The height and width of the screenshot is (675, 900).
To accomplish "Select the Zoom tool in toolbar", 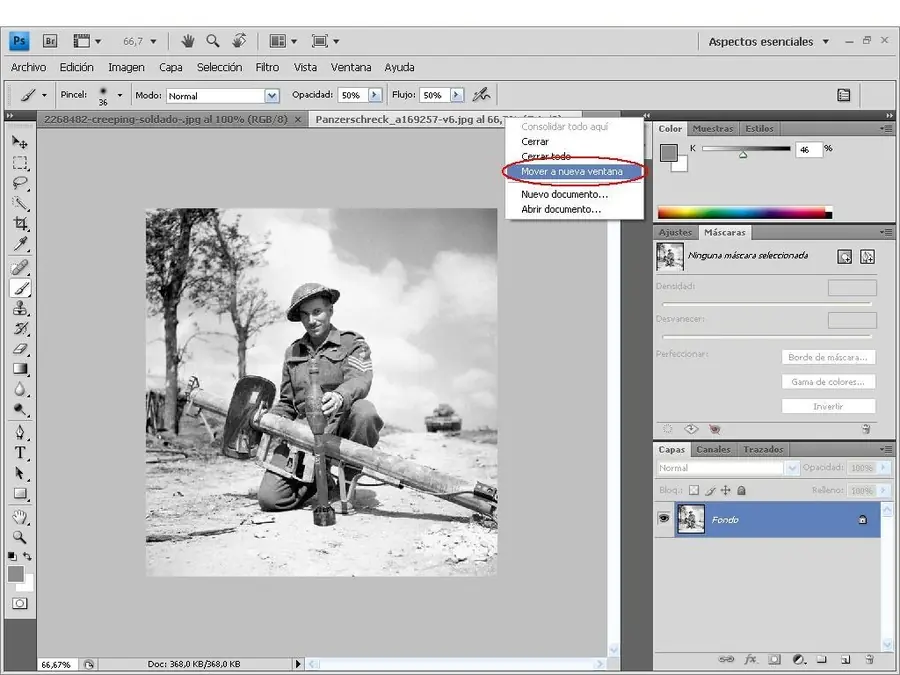I will click(20, 537).
